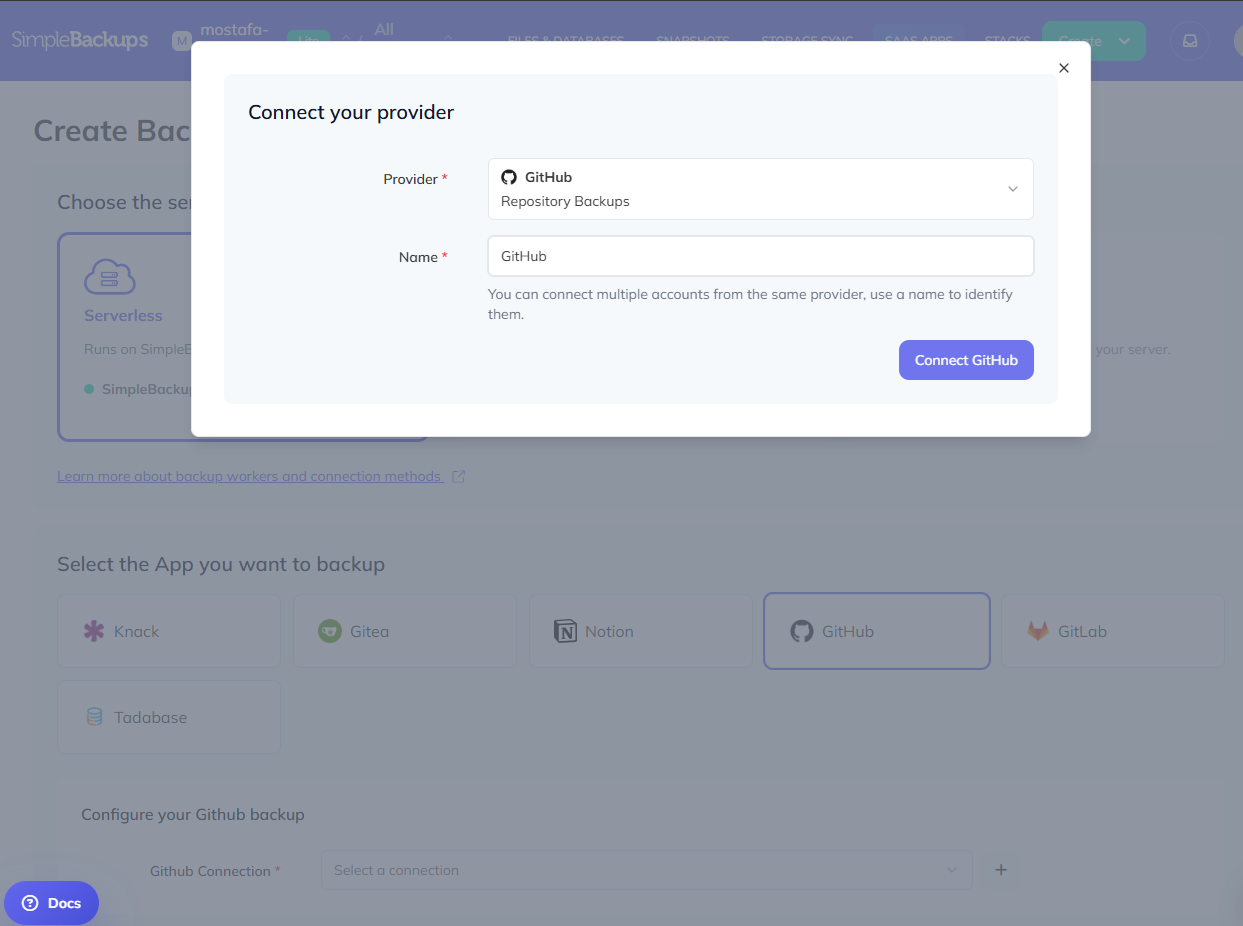This screenshot has height=926, width=1243.
Task: Select the GitHub app tile icon
Action: [801, 631]
